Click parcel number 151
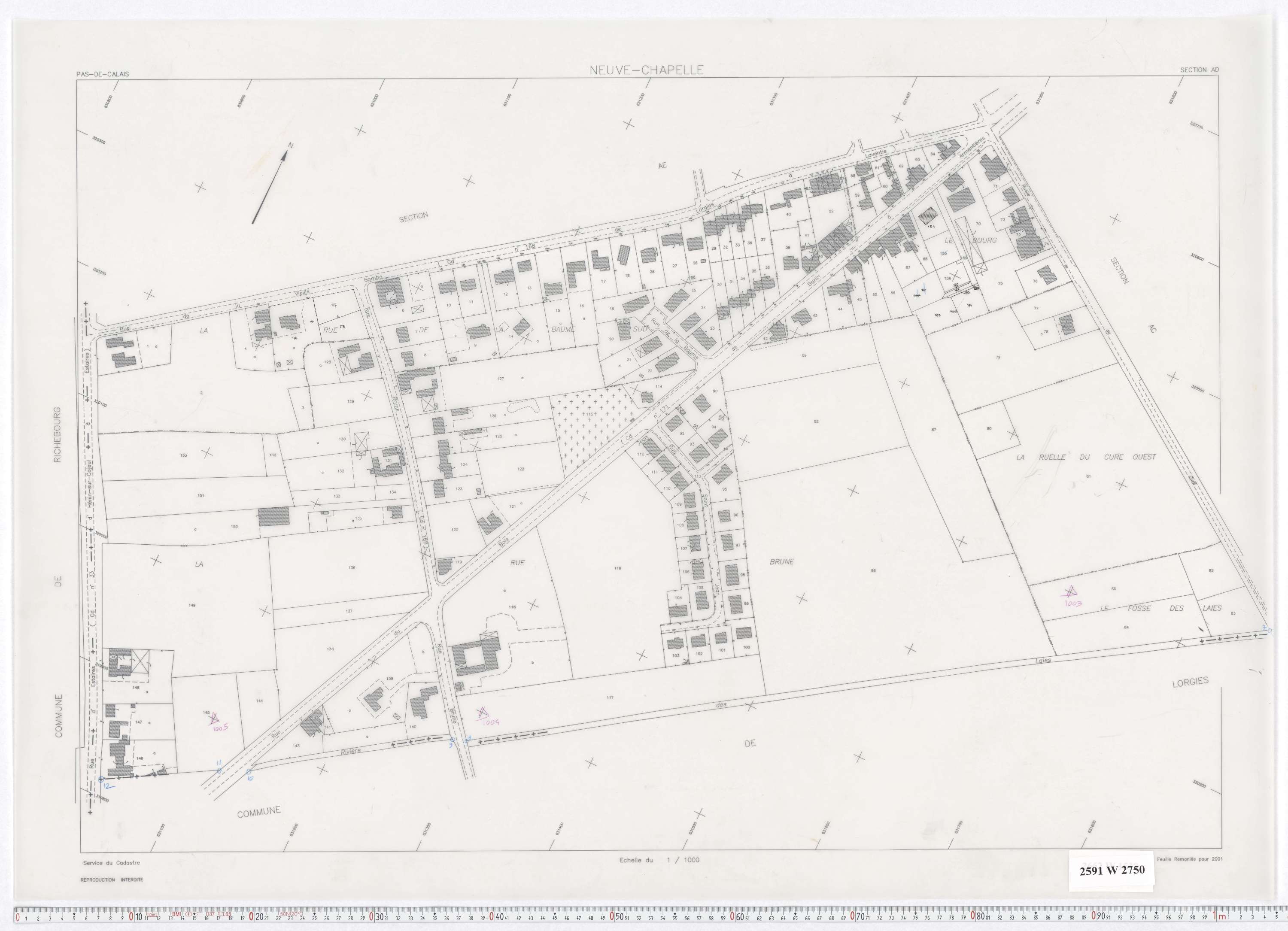 click(x=200, y=496)
